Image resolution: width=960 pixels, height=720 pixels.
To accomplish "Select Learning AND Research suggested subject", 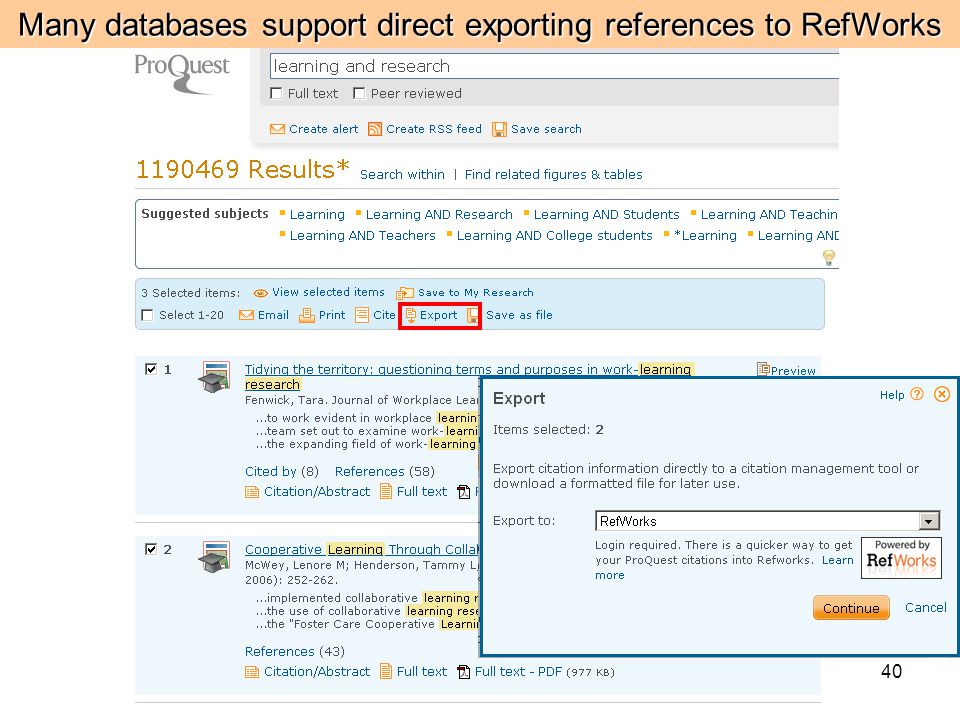I will pyautogui.click(x=439, y=214).
